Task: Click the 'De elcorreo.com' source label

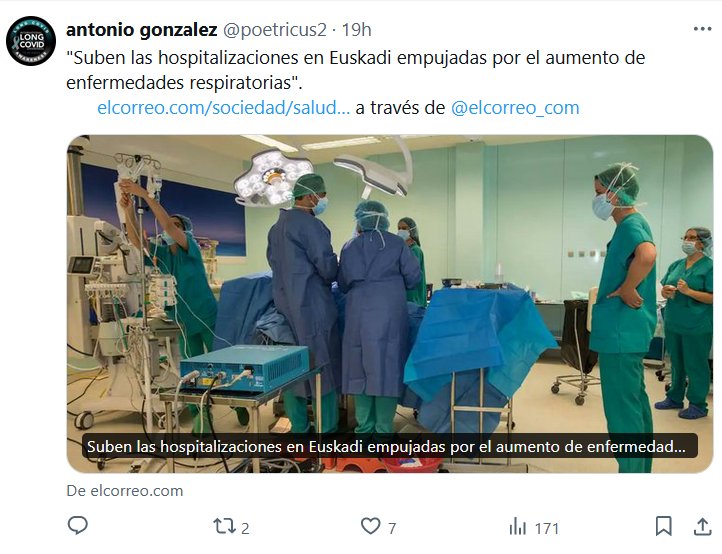Action: [125, 491]
